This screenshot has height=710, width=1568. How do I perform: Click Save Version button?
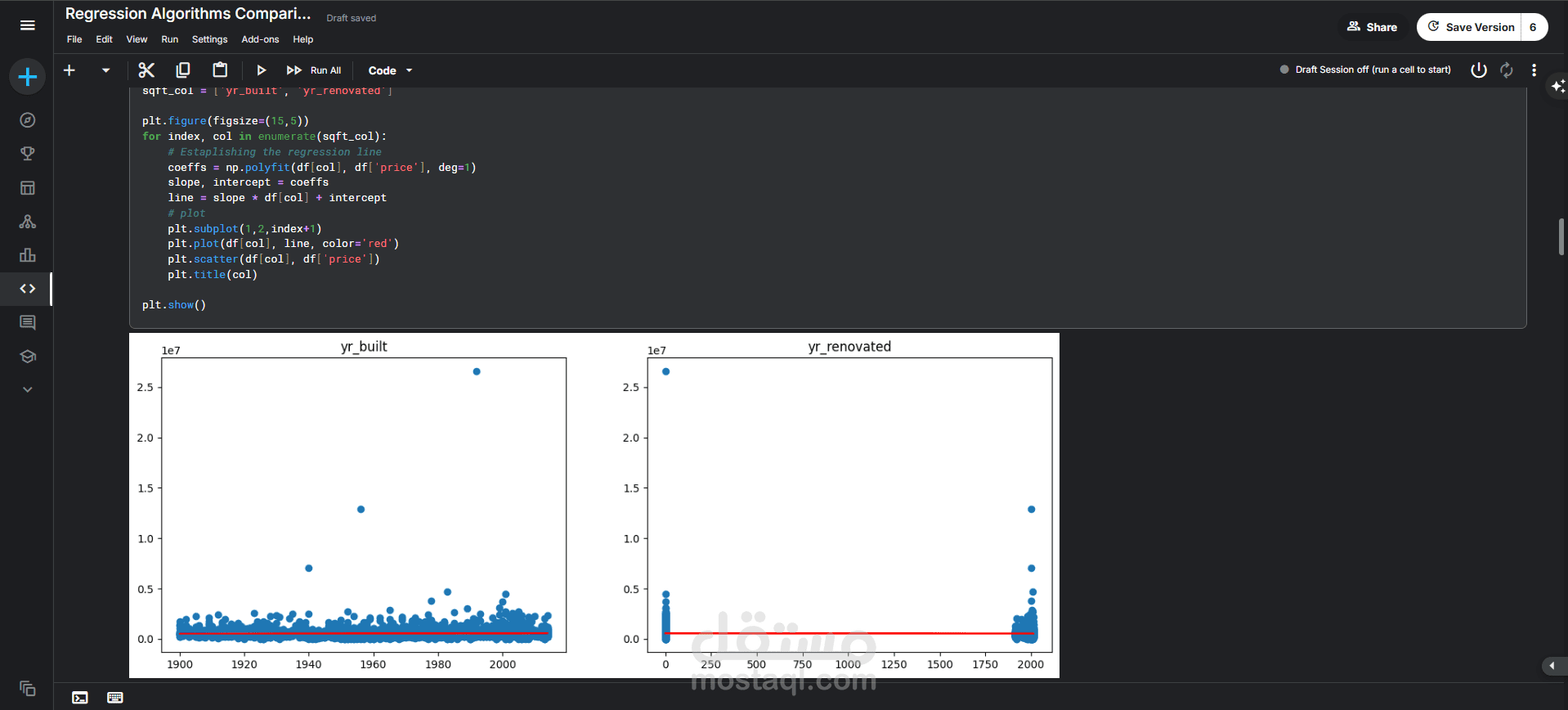pos(1470,27)
